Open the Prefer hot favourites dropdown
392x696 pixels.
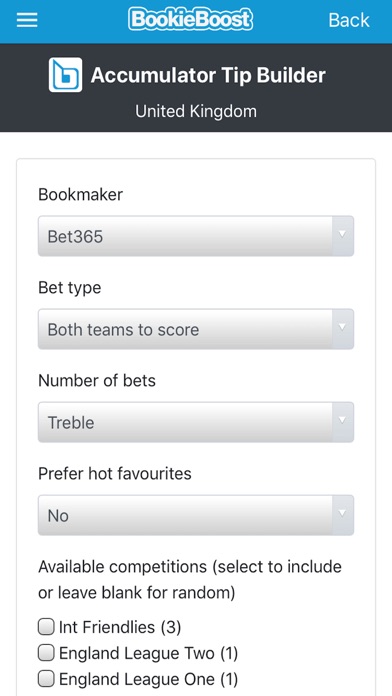[196, 515]
